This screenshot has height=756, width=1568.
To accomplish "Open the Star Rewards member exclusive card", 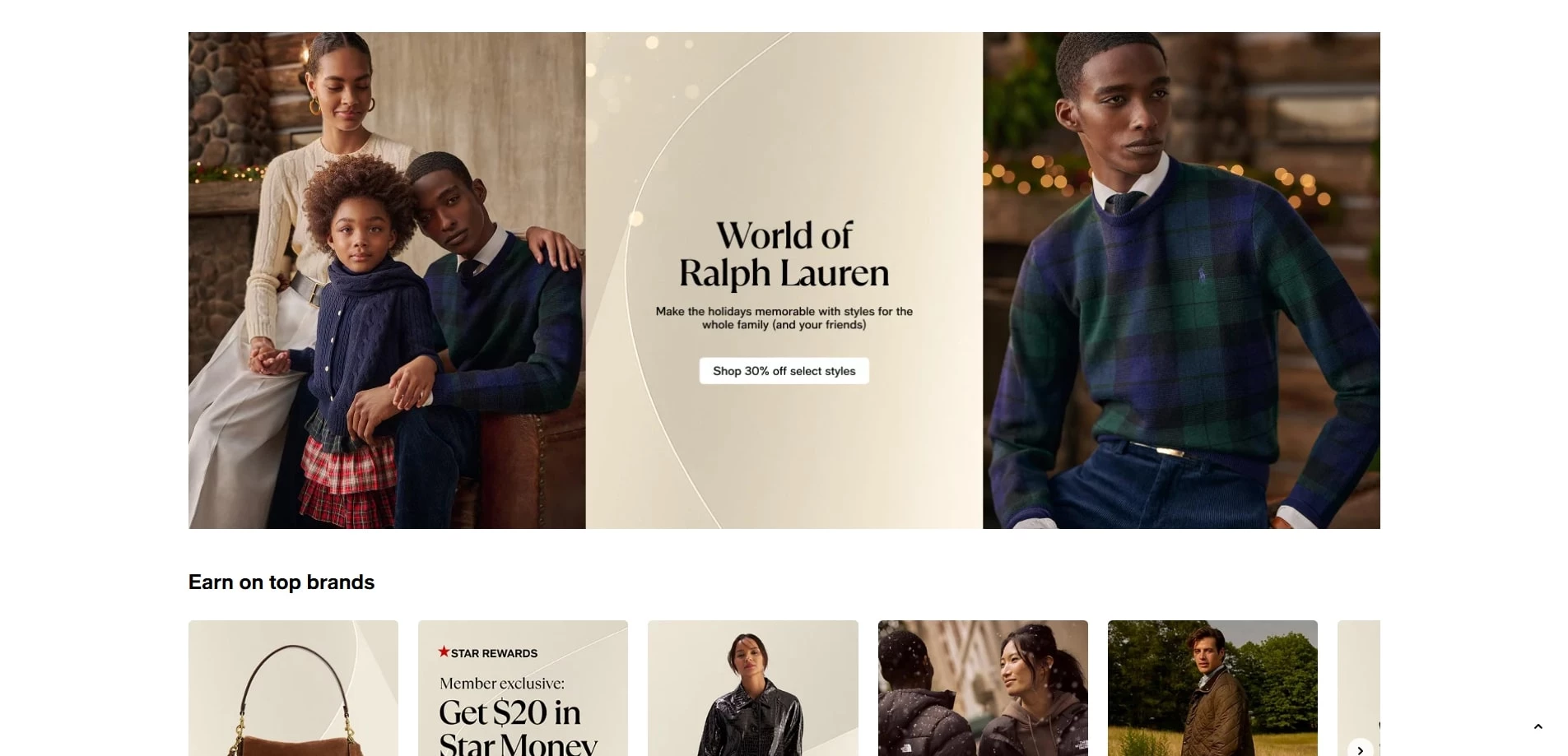I will (x=523, y=688).
